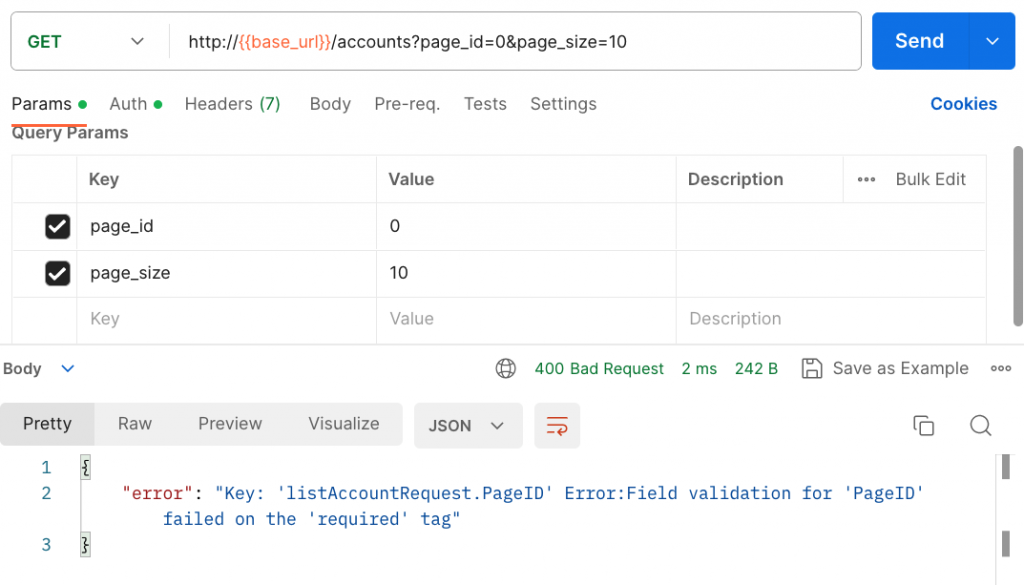Click the params panel vertical scrollbar
This screenshot has height=585, width=1024.
1018,235
